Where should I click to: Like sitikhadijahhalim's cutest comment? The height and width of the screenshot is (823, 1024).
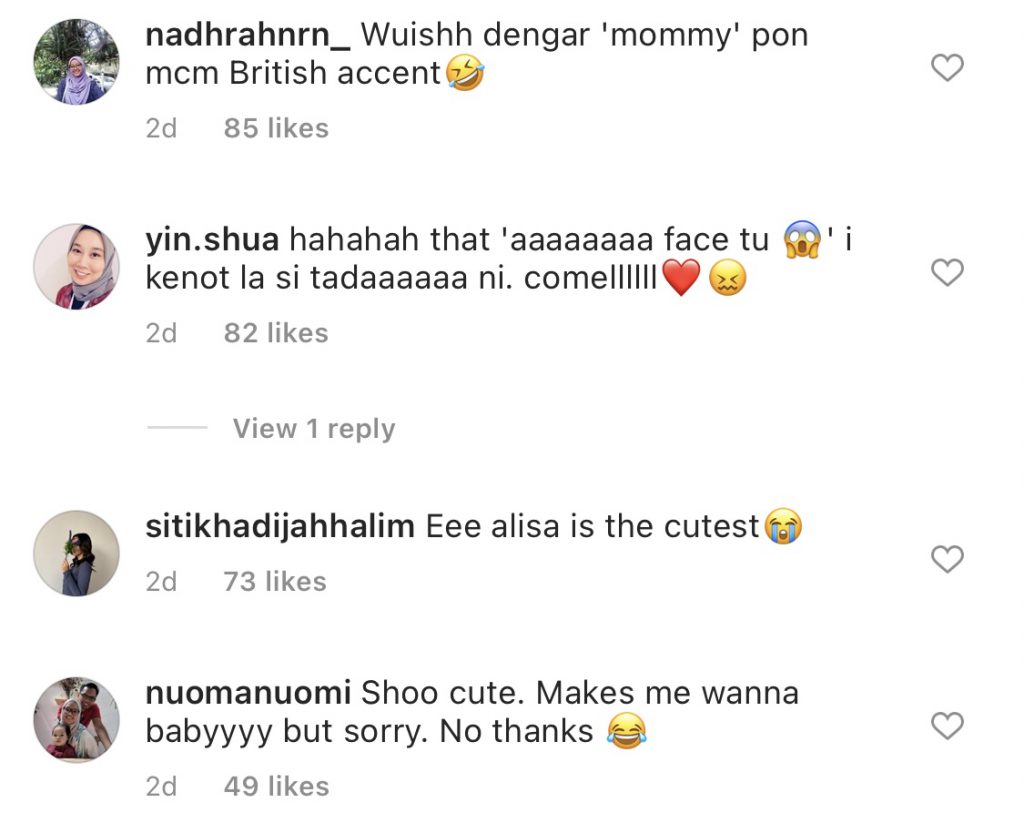click(x=947, y=559)
